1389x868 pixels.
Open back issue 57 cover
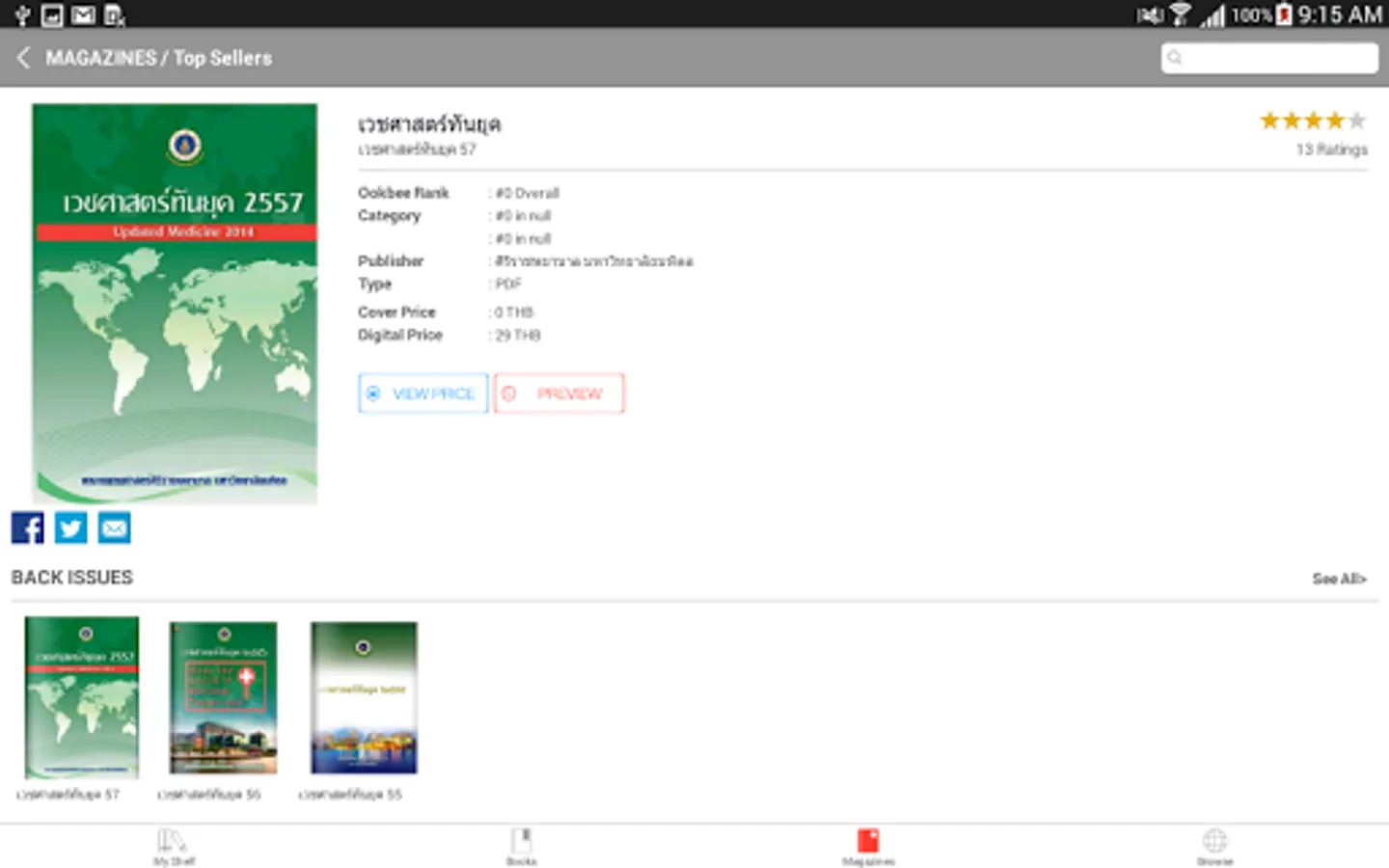(82, 697)
